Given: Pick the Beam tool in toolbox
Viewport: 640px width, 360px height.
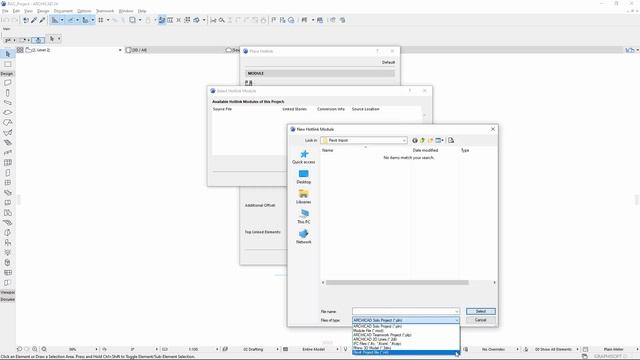Looking at the screenshot, I should click(x=7, y=102).
